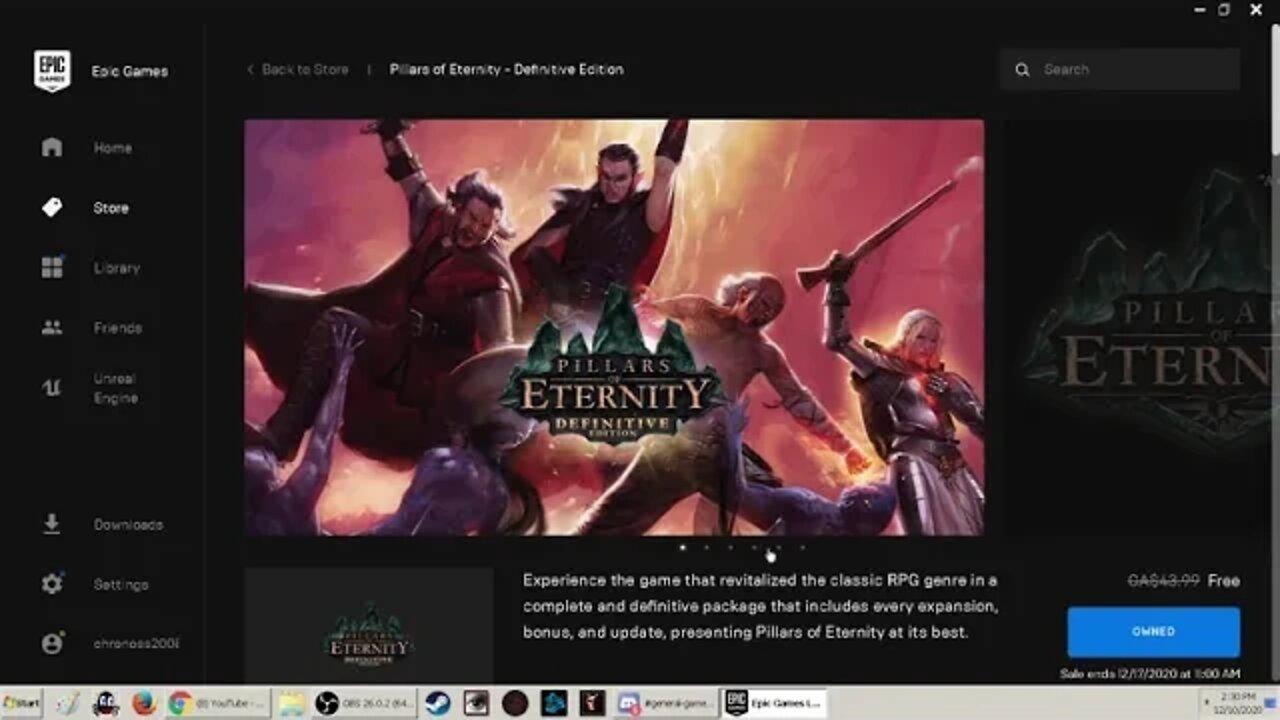Click the Epic Games logo in sidebar

click(52, 71)
